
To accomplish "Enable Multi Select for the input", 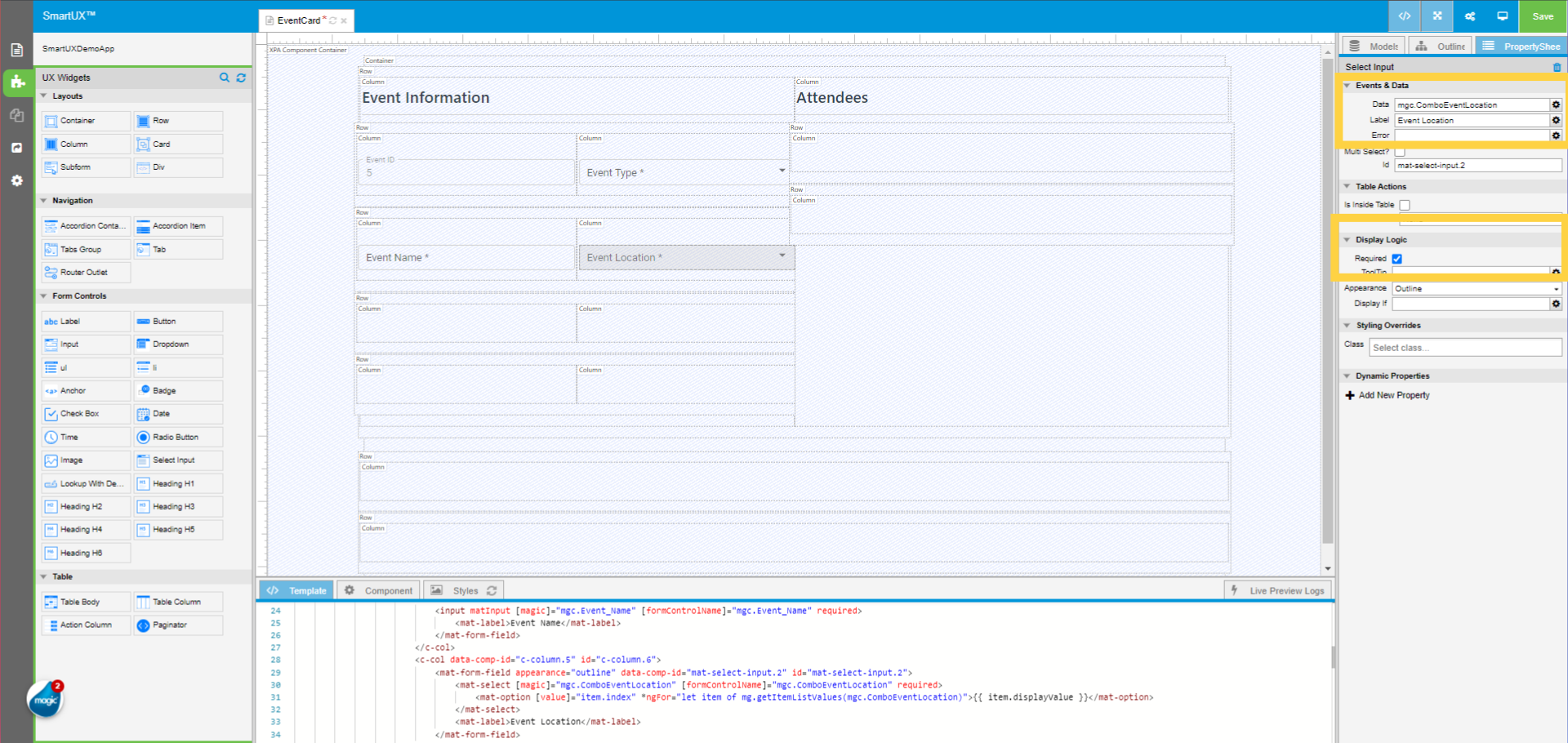I will click(1401, 151).
